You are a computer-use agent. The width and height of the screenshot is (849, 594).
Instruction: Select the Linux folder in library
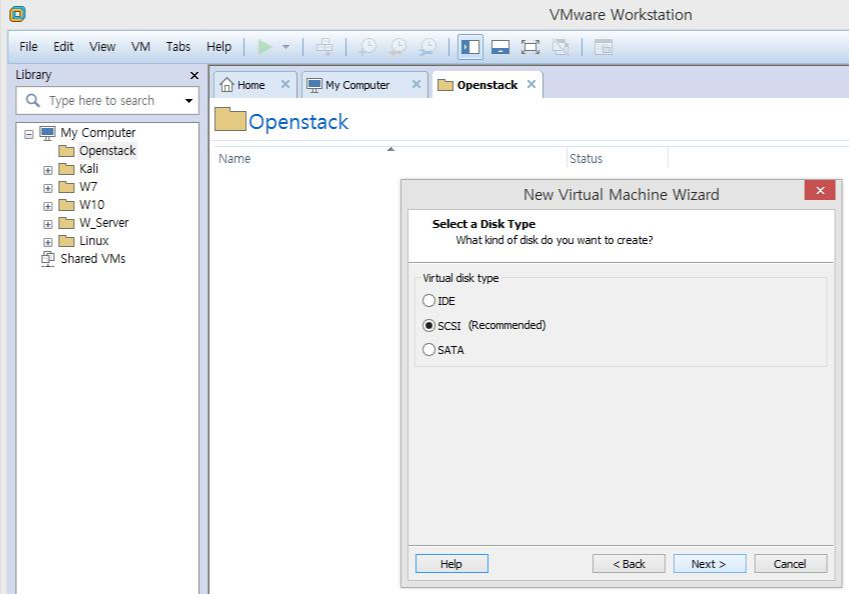(x=94, y=240)
